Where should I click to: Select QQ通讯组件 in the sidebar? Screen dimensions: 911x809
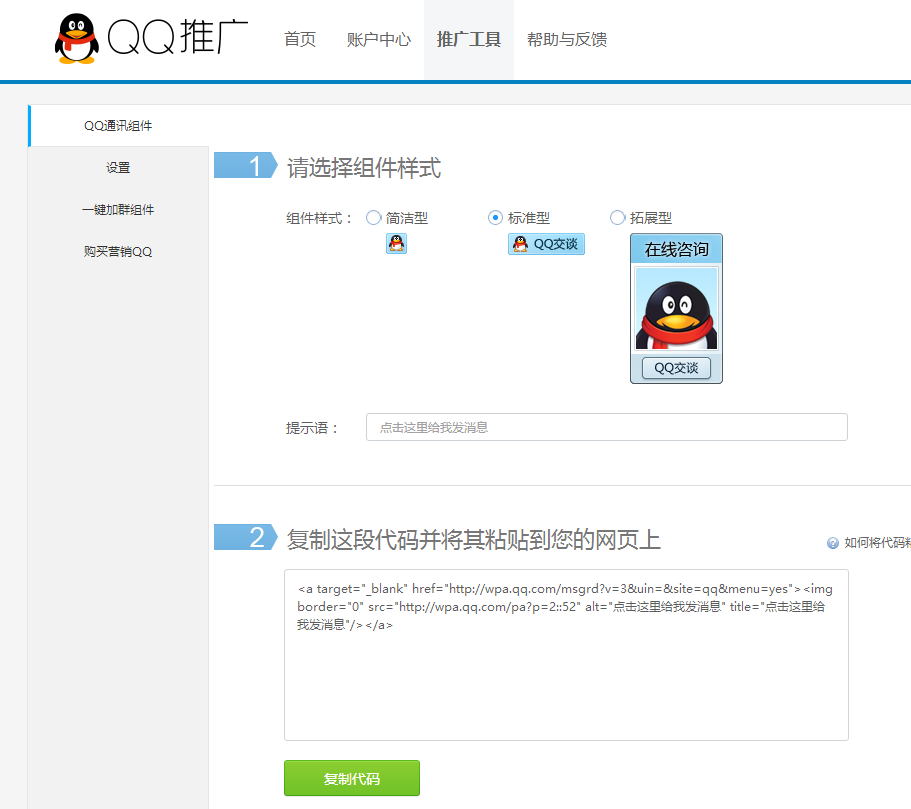point(118,126)
